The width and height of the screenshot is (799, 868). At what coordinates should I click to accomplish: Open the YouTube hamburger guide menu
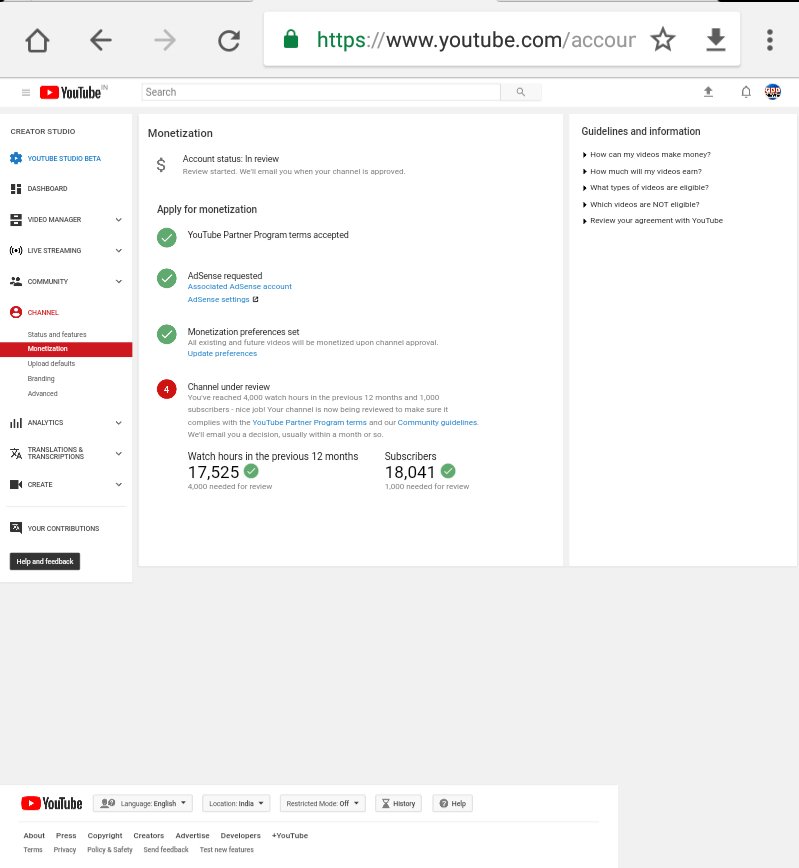click(x=25, y=92)
